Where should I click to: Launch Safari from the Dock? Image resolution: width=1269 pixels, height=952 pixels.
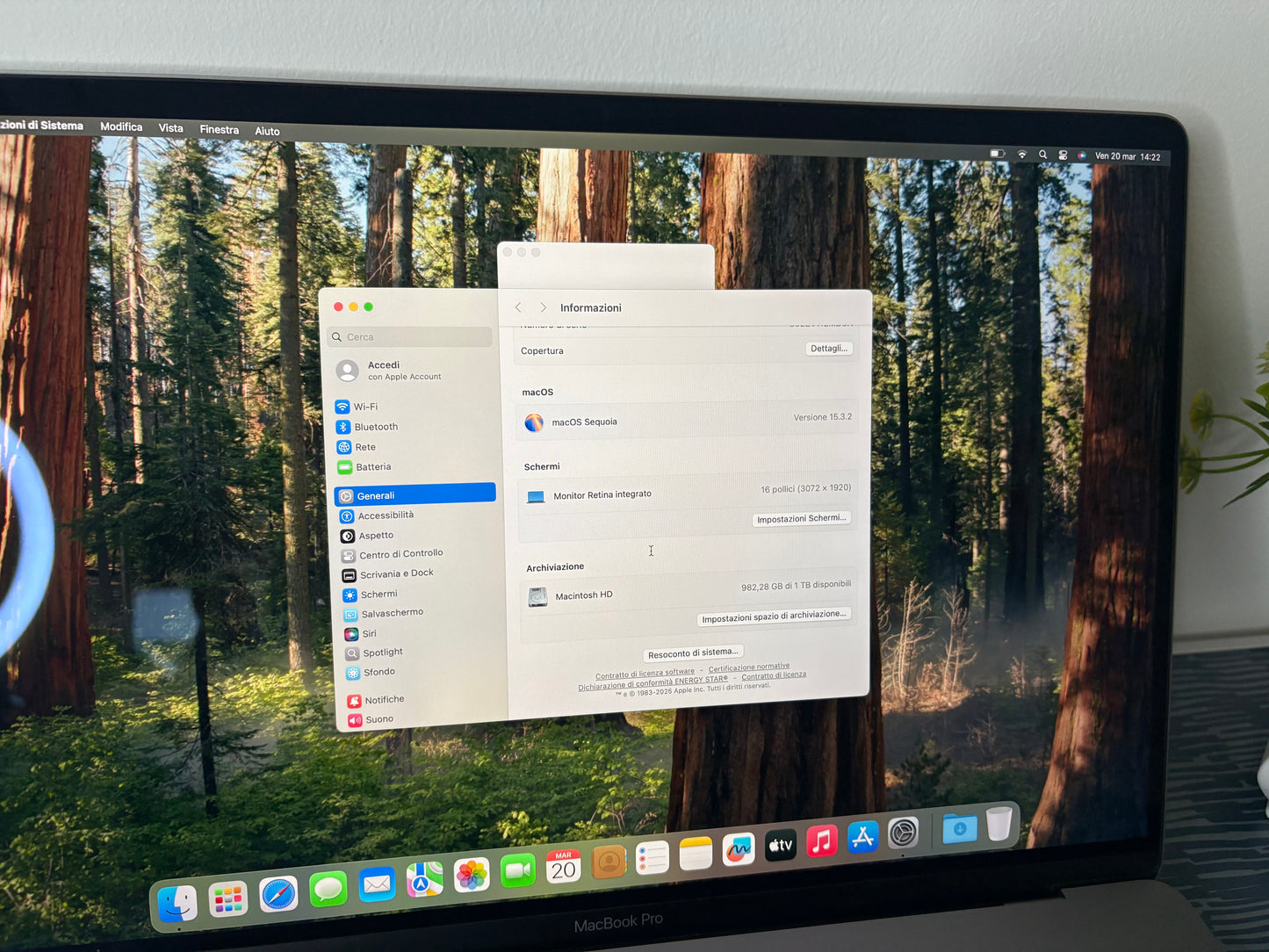(x=278, y=892)
